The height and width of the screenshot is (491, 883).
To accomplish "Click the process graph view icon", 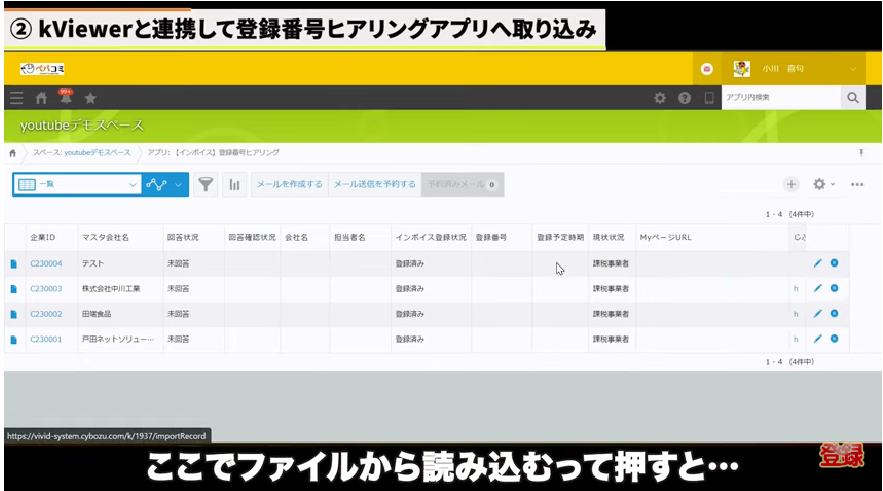I will 156,184.
